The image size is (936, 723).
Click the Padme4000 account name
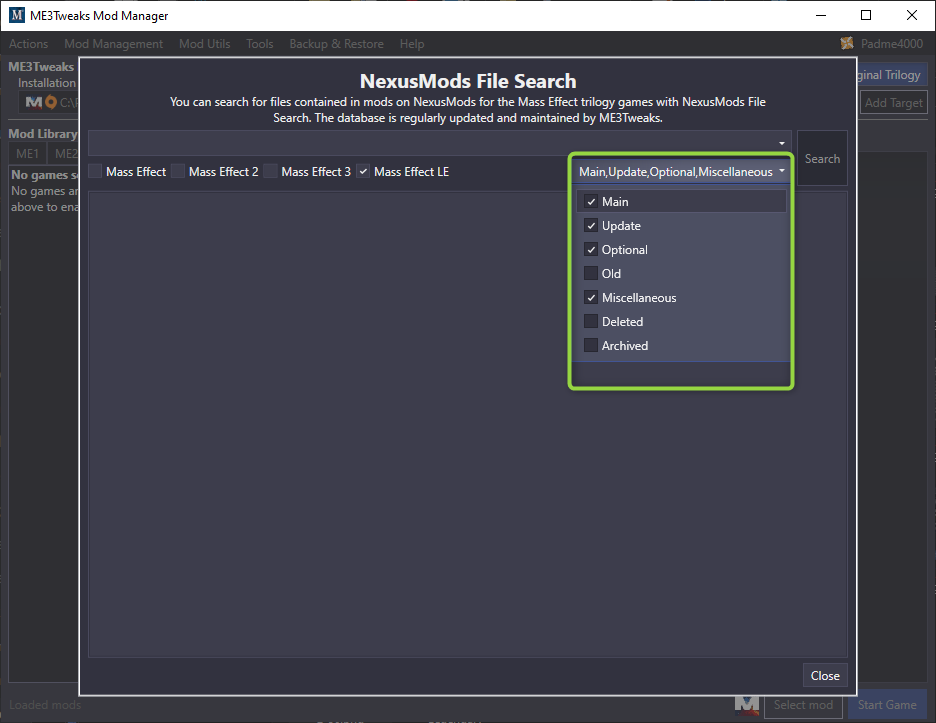[892, 44]
